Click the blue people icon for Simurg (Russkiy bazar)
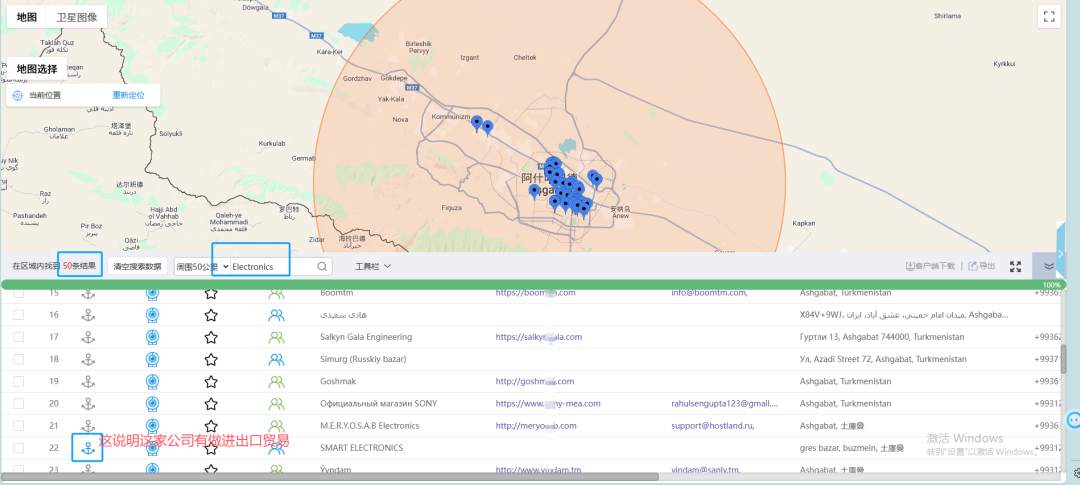This screenshot has height=485, width=1080. (276, 360)
